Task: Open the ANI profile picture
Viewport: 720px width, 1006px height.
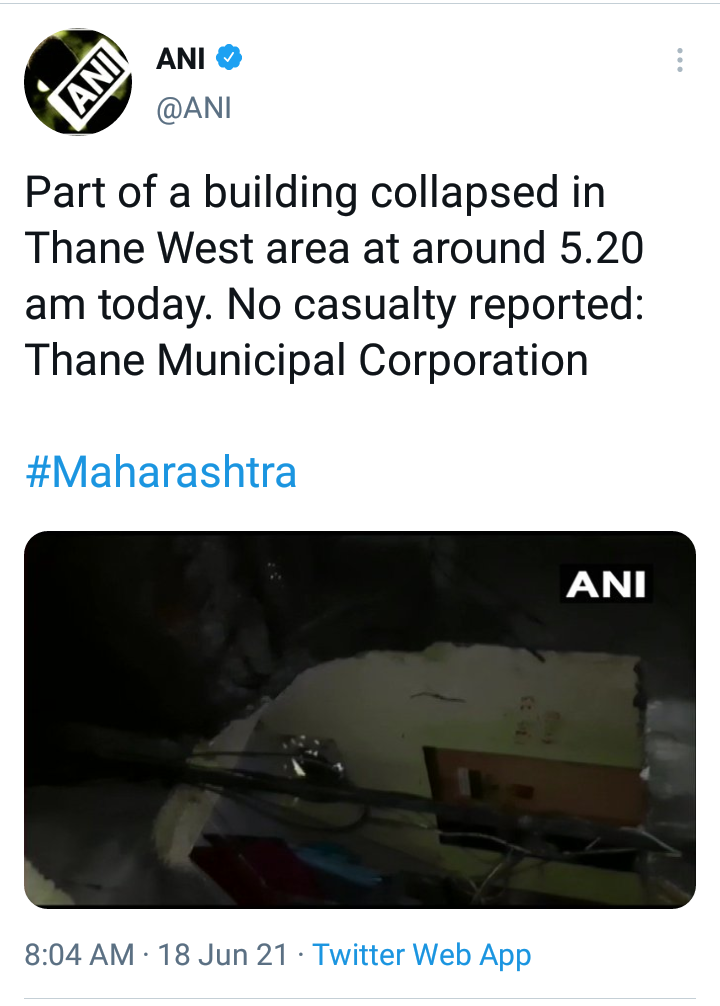Action: [77, 82]
